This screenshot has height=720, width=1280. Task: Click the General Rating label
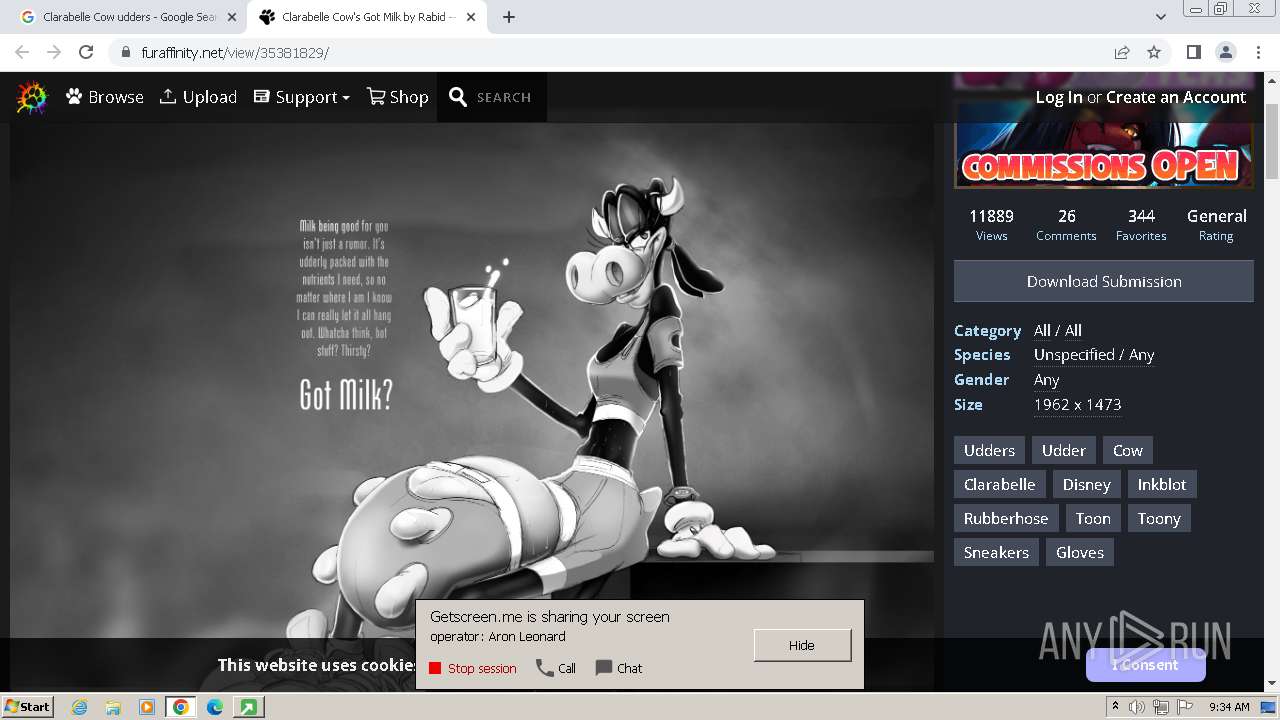pos(1216,225)
